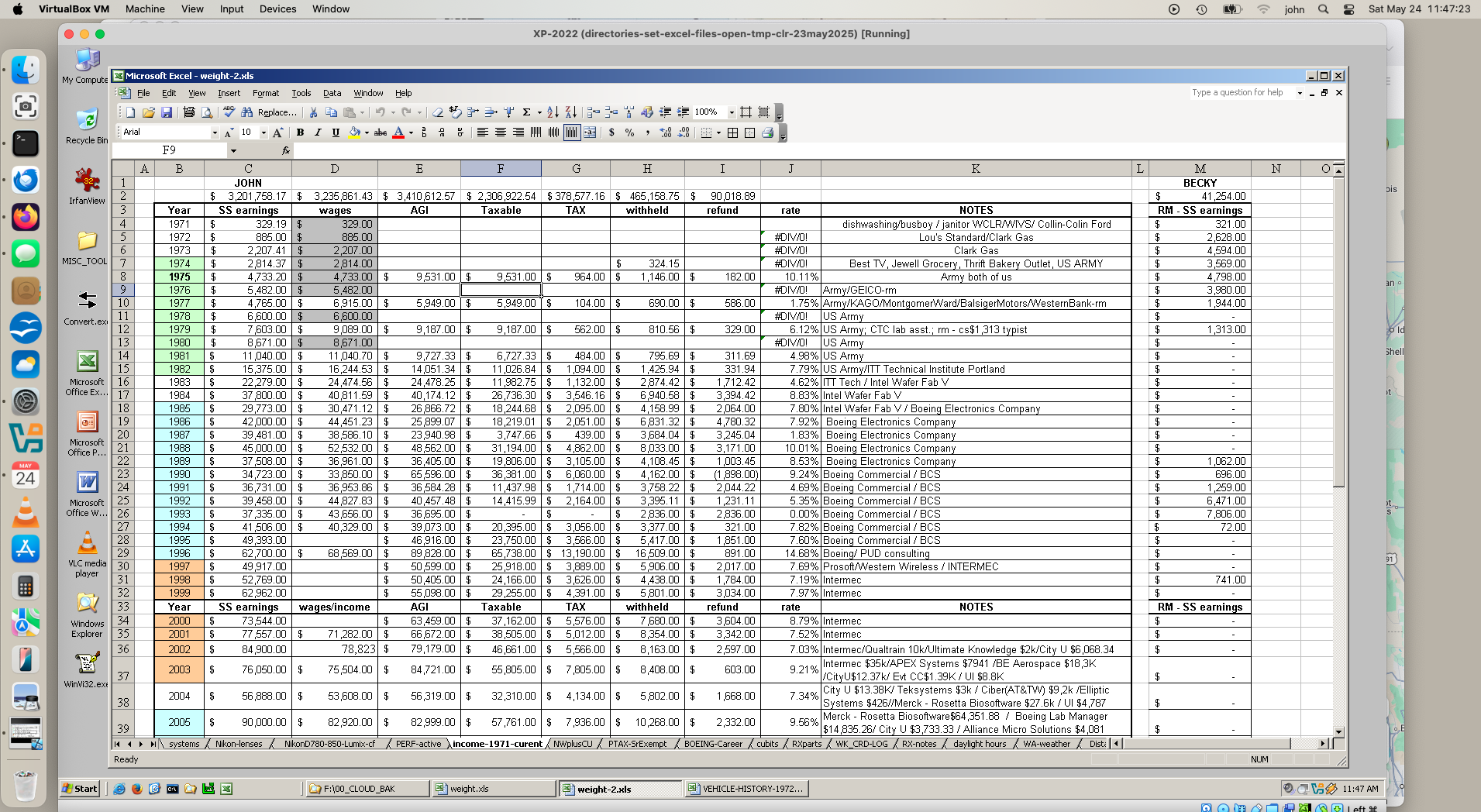Open the Format menu
This screenshot has width=1481, height=812.
(265, 93)
